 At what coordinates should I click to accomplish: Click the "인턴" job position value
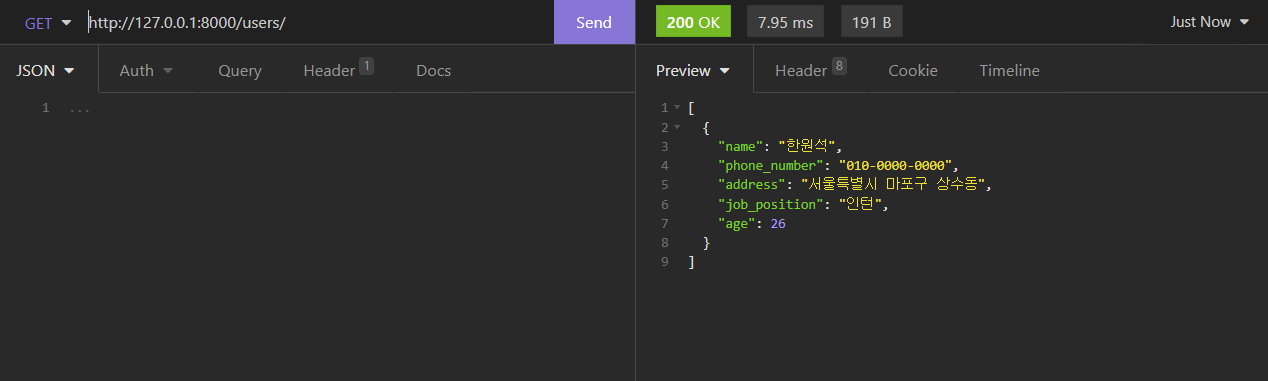[x=861, y=205]
